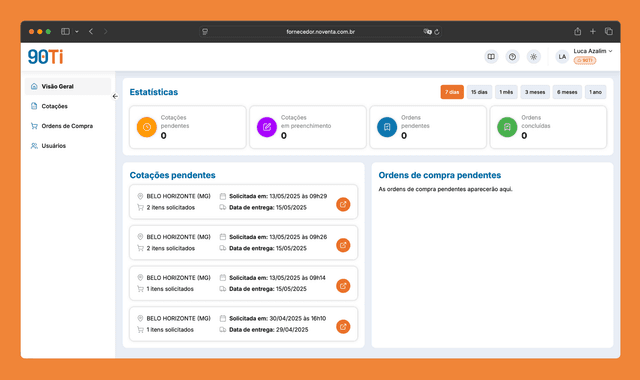Click the 90Ti logo
The width and height of the screenshot is (640, 380).
tap(45, 57)
